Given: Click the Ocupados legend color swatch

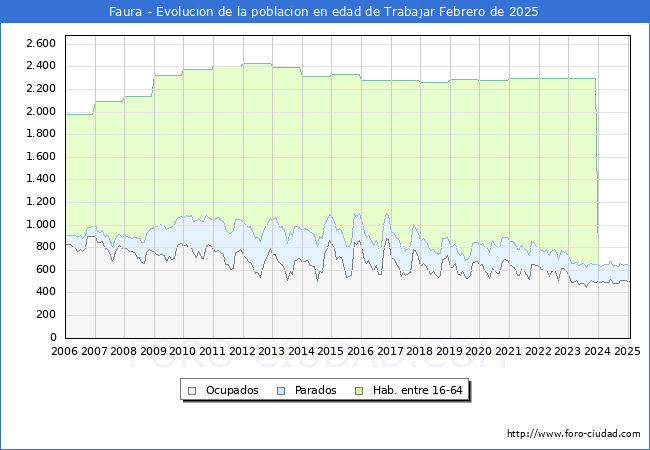Looking at the screenshot, I should pos(192,391).
